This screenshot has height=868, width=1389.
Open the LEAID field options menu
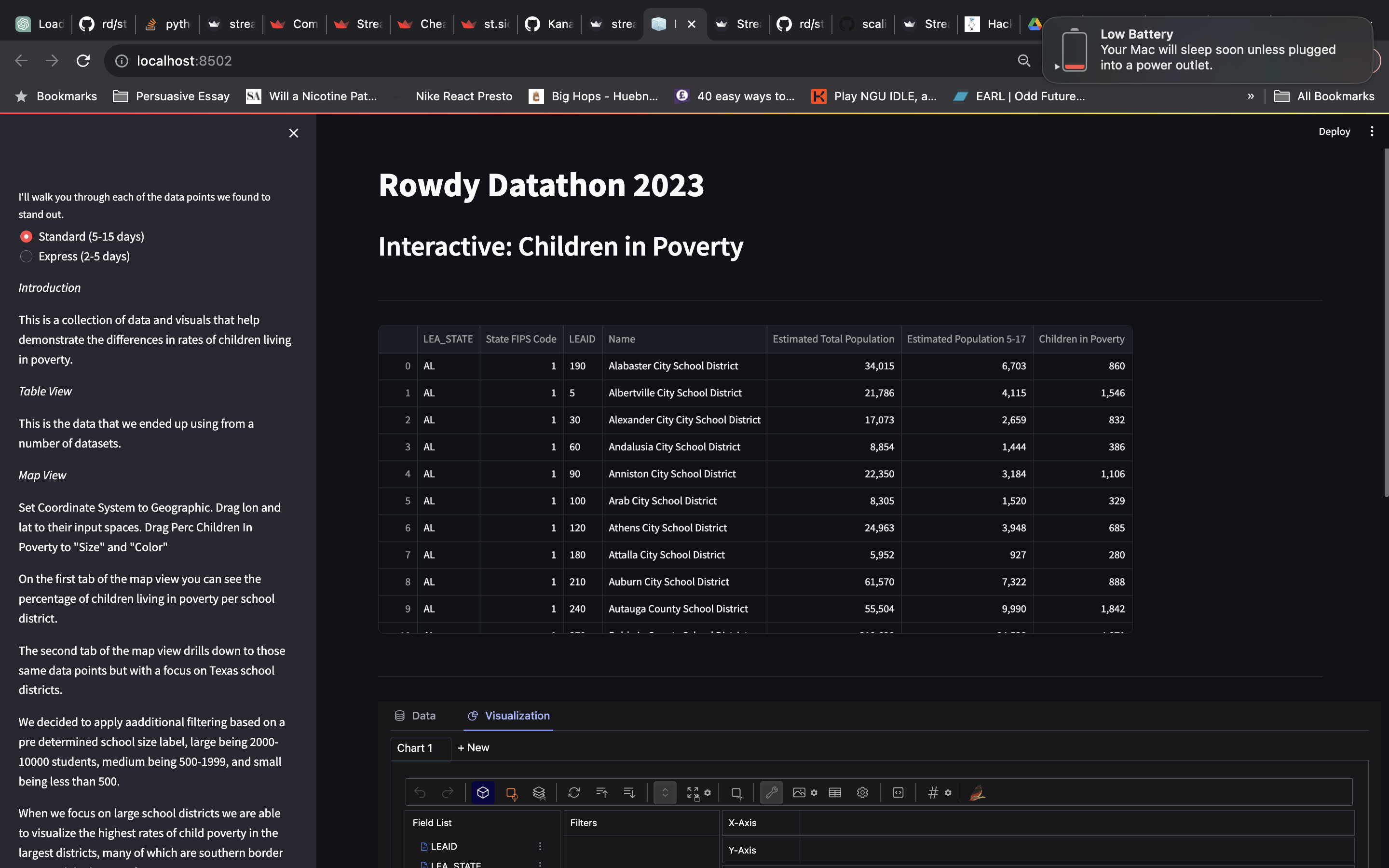coord(540,846)
